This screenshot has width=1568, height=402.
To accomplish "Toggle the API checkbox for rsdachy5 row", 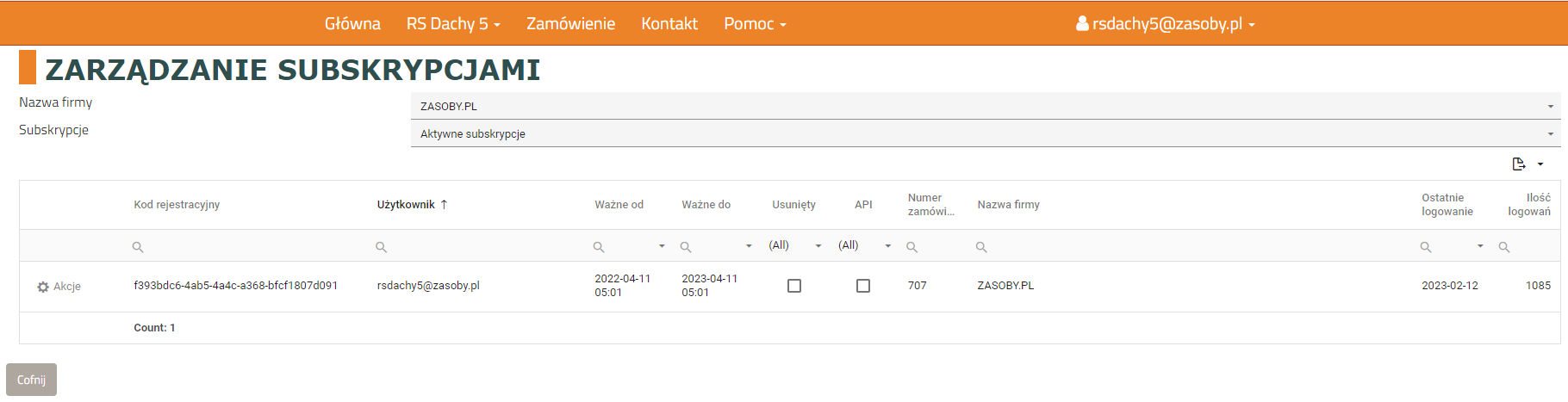I will click(863, 286).
